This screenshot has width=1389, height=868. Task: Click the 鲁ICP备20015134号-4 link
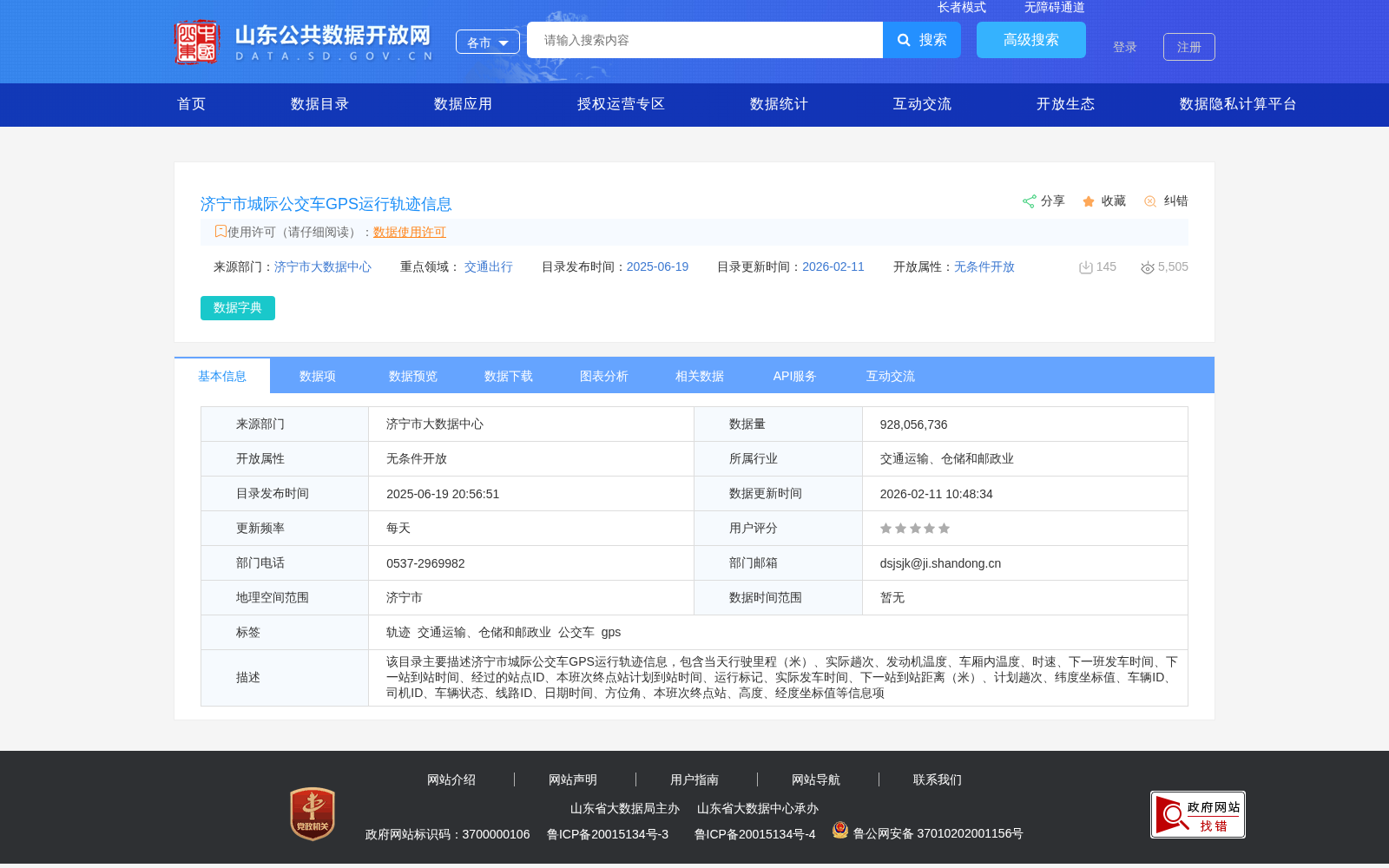tap(755, 834)
